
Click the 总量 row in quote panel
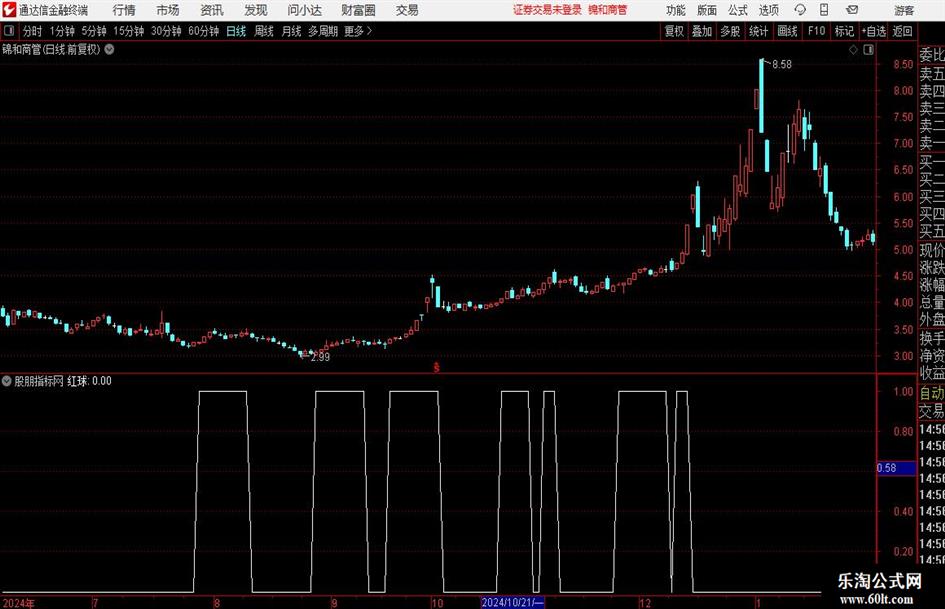pos(932,303)
